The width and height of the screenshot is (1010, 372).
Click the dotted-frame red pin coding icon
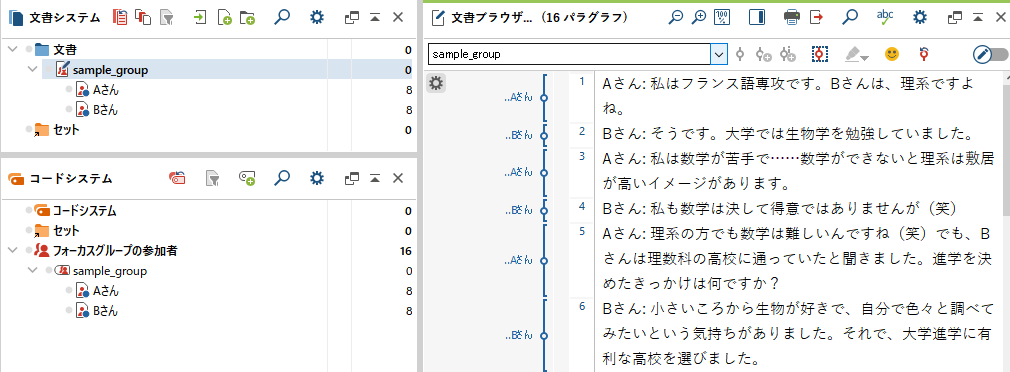819,55
